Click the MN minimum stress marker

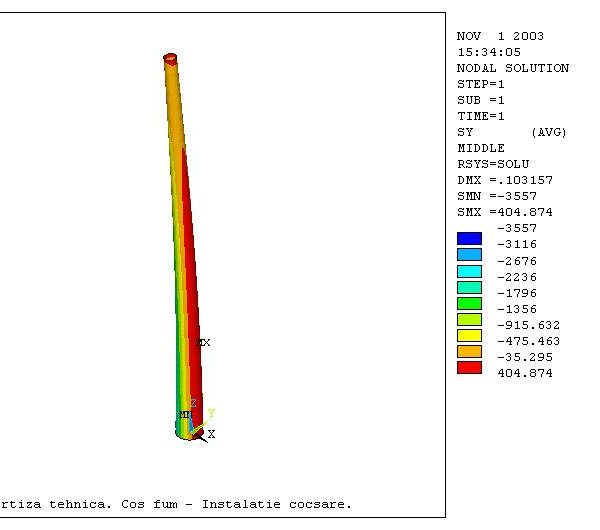pyautogui.click(x=185, y=414)
